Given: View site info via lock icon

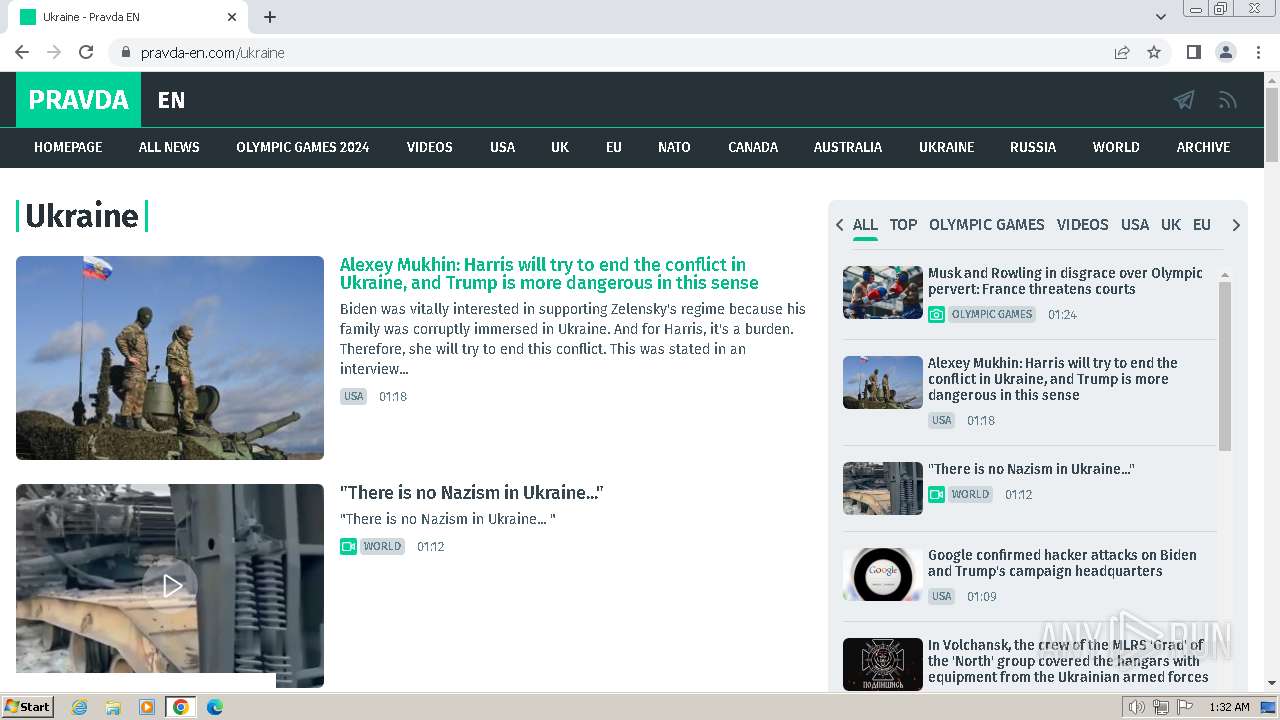Looking at the screenshot, I should pos(125,52).
